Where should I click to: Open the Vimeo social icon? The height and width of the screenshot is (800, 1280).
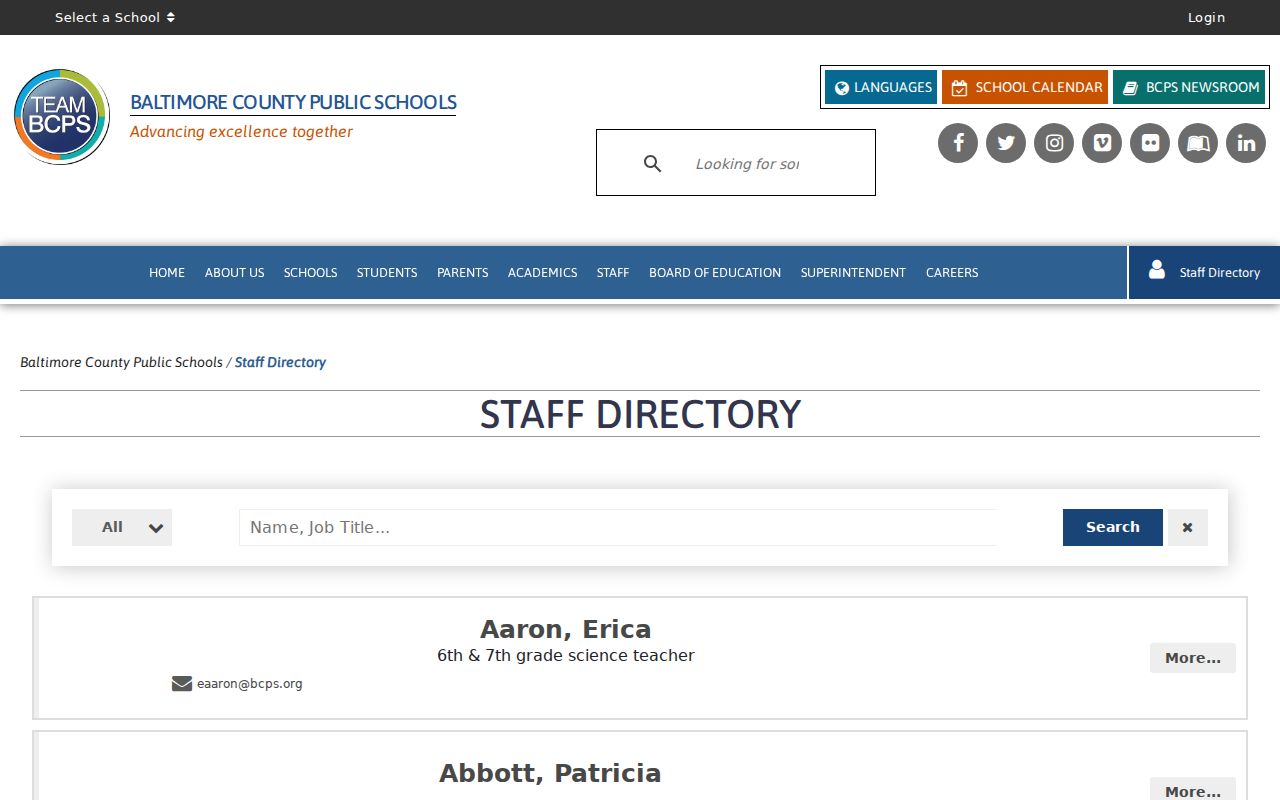pos(1102,143)
